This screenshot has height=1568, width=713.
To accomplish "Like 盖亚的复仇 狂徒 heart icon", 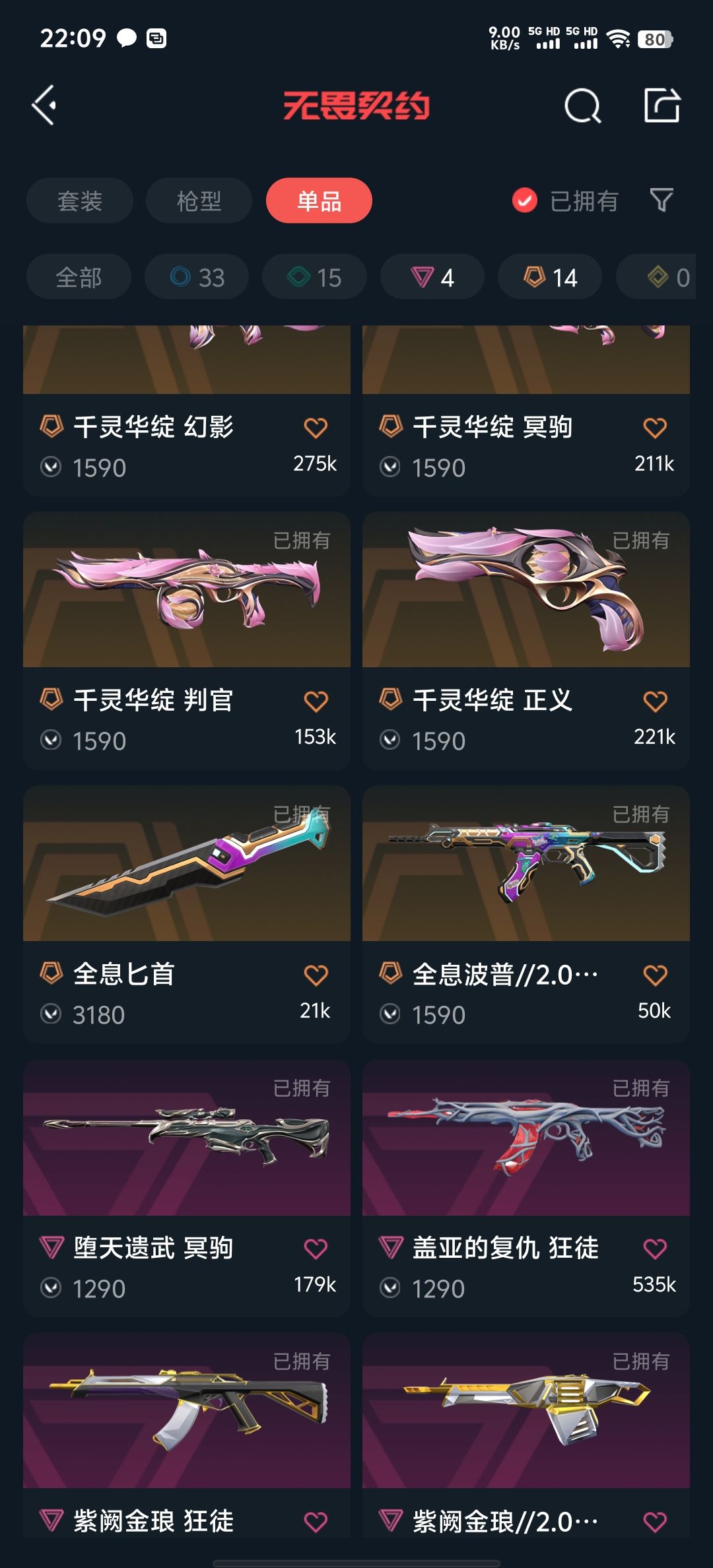I will [655, 1249].
